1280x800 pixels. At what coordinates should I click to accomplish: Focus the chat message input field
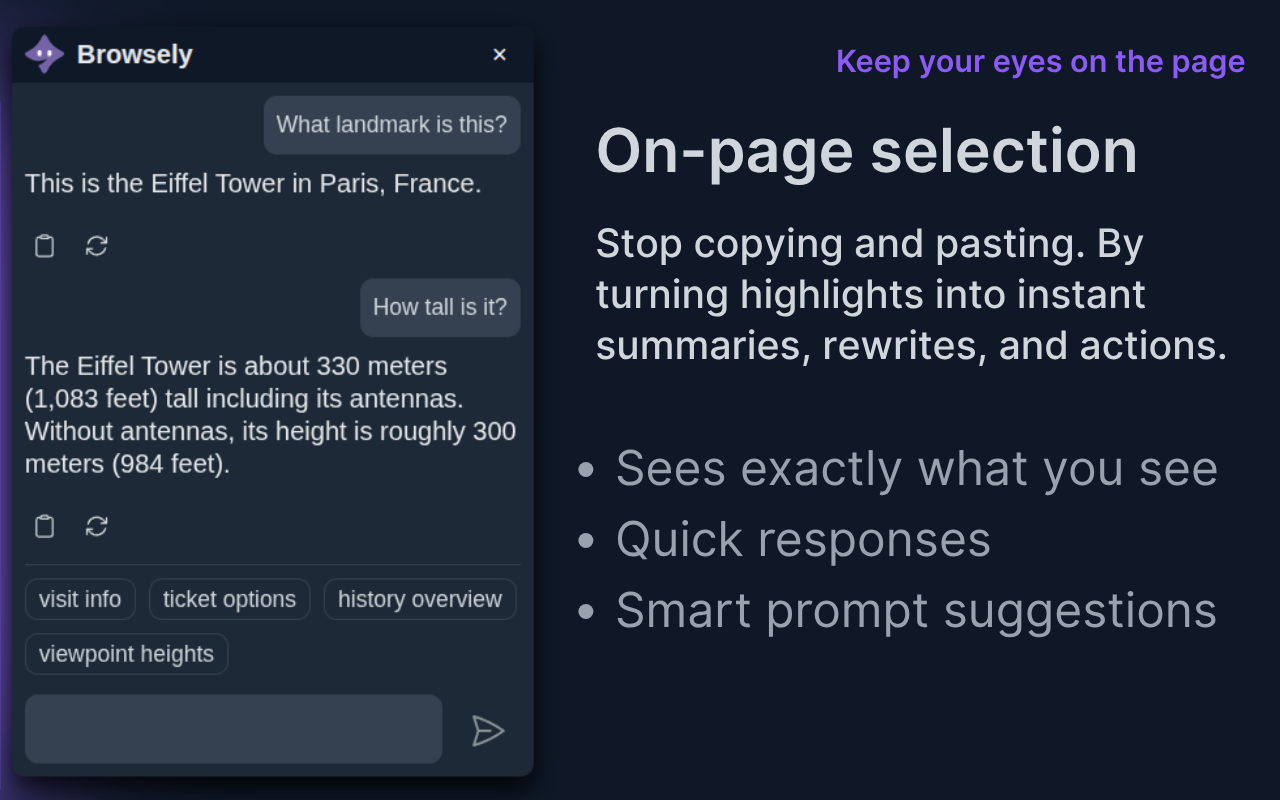coord(233,729)
